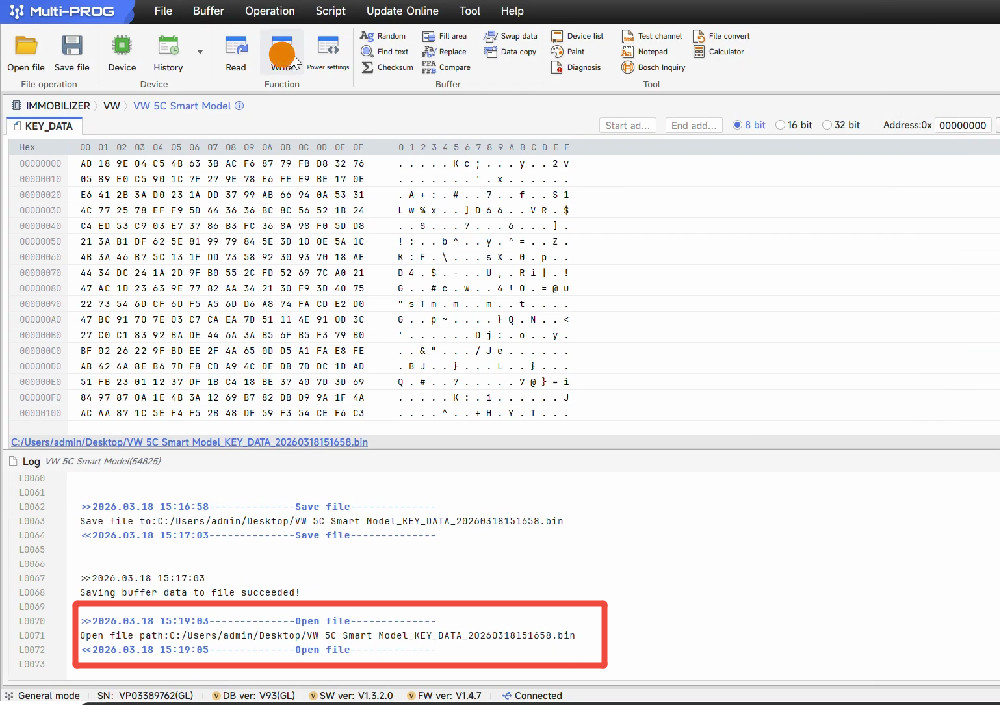Open the Device chip icon
1000x705 pixels.
click(122, 47)
